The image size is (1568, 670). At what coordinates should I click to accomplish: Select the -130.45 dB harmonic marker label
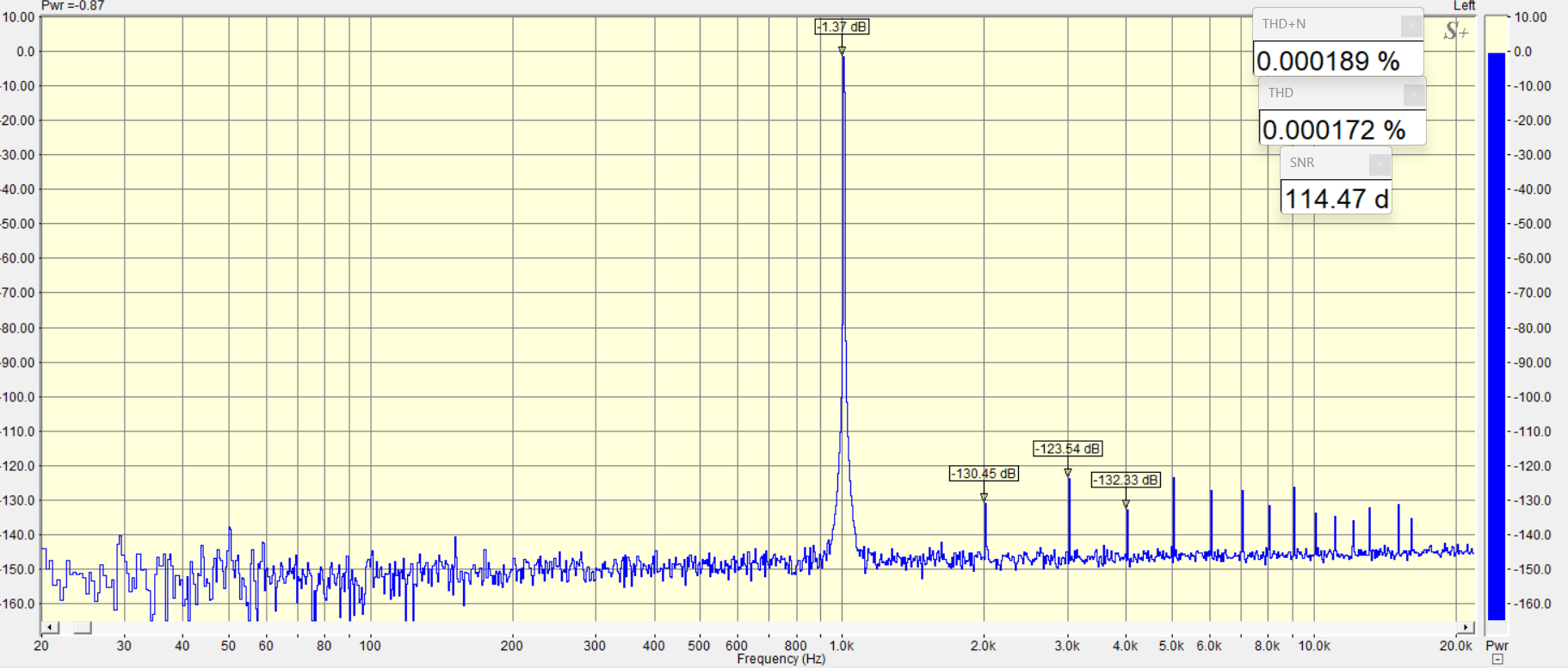(984, 474)
